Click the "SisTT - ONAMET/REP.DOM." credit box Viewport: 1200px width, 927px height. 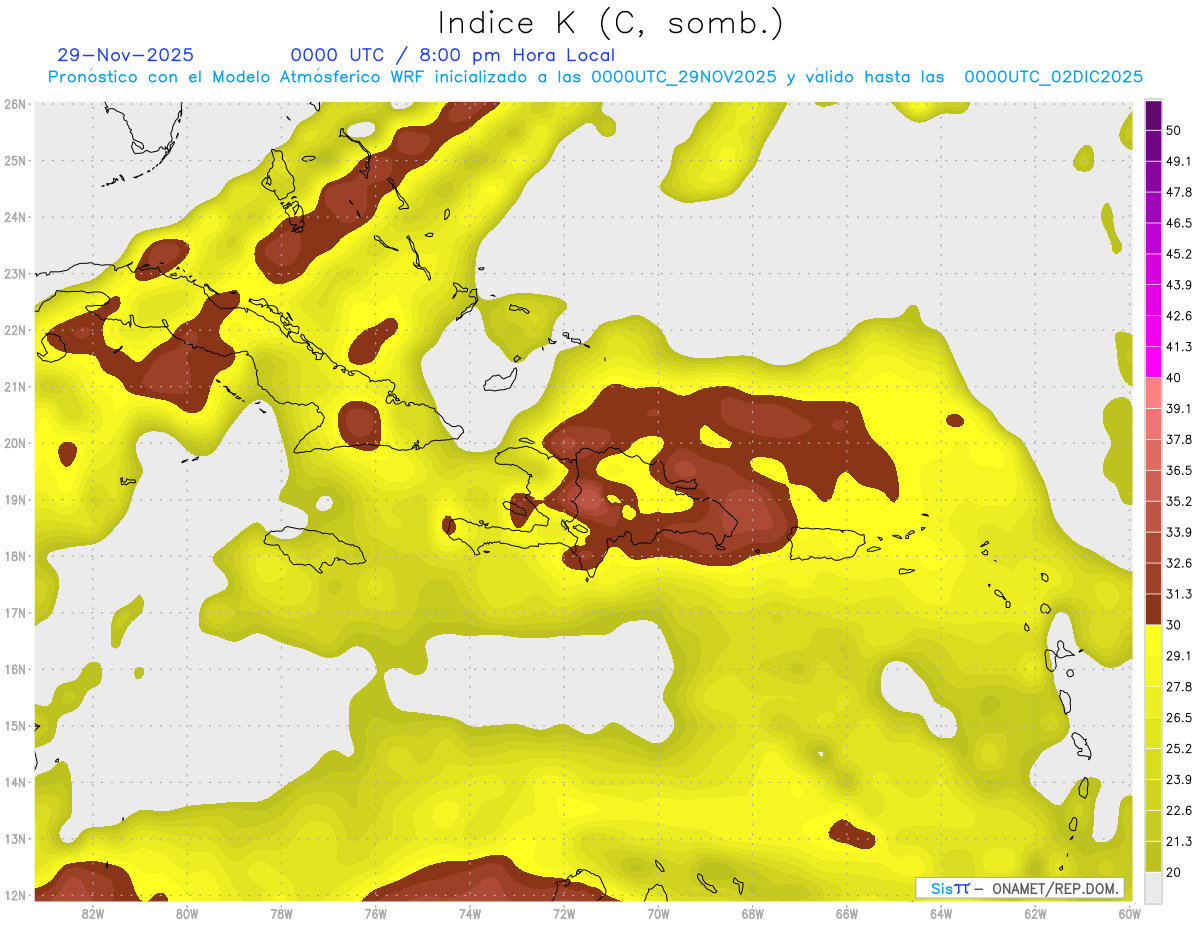[x=1020, y=888]
